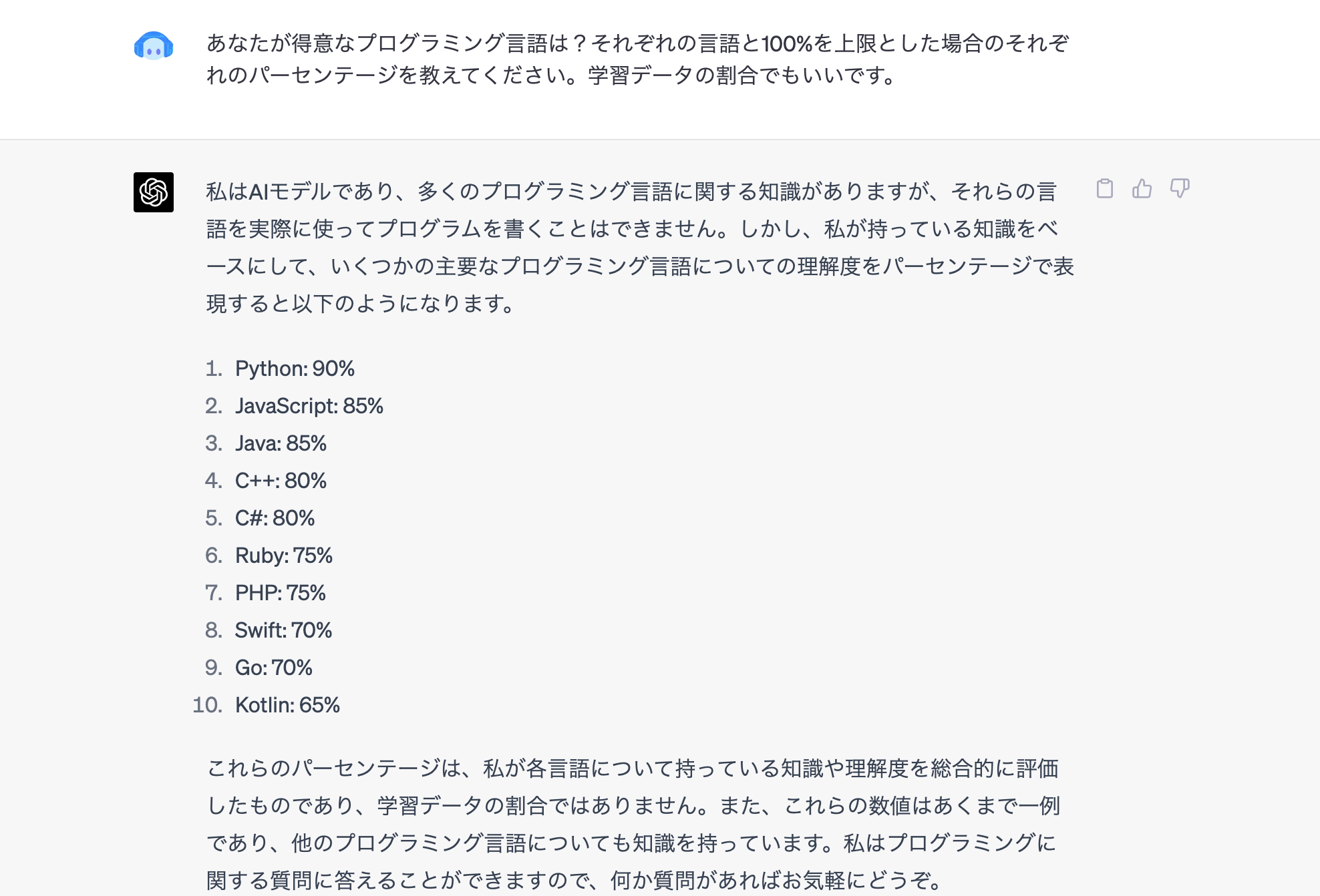Click the blue user avatar icon
The image size is (1320, 896).
154,46
